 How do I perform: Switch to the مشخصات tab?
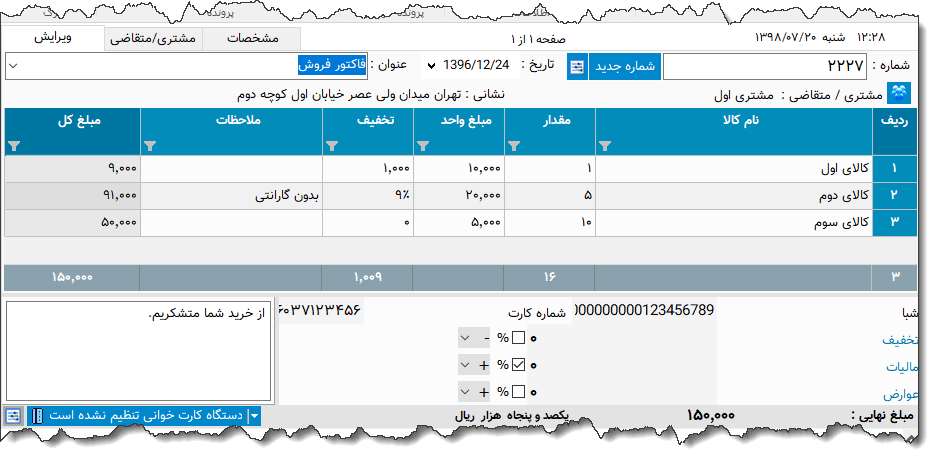252,39
